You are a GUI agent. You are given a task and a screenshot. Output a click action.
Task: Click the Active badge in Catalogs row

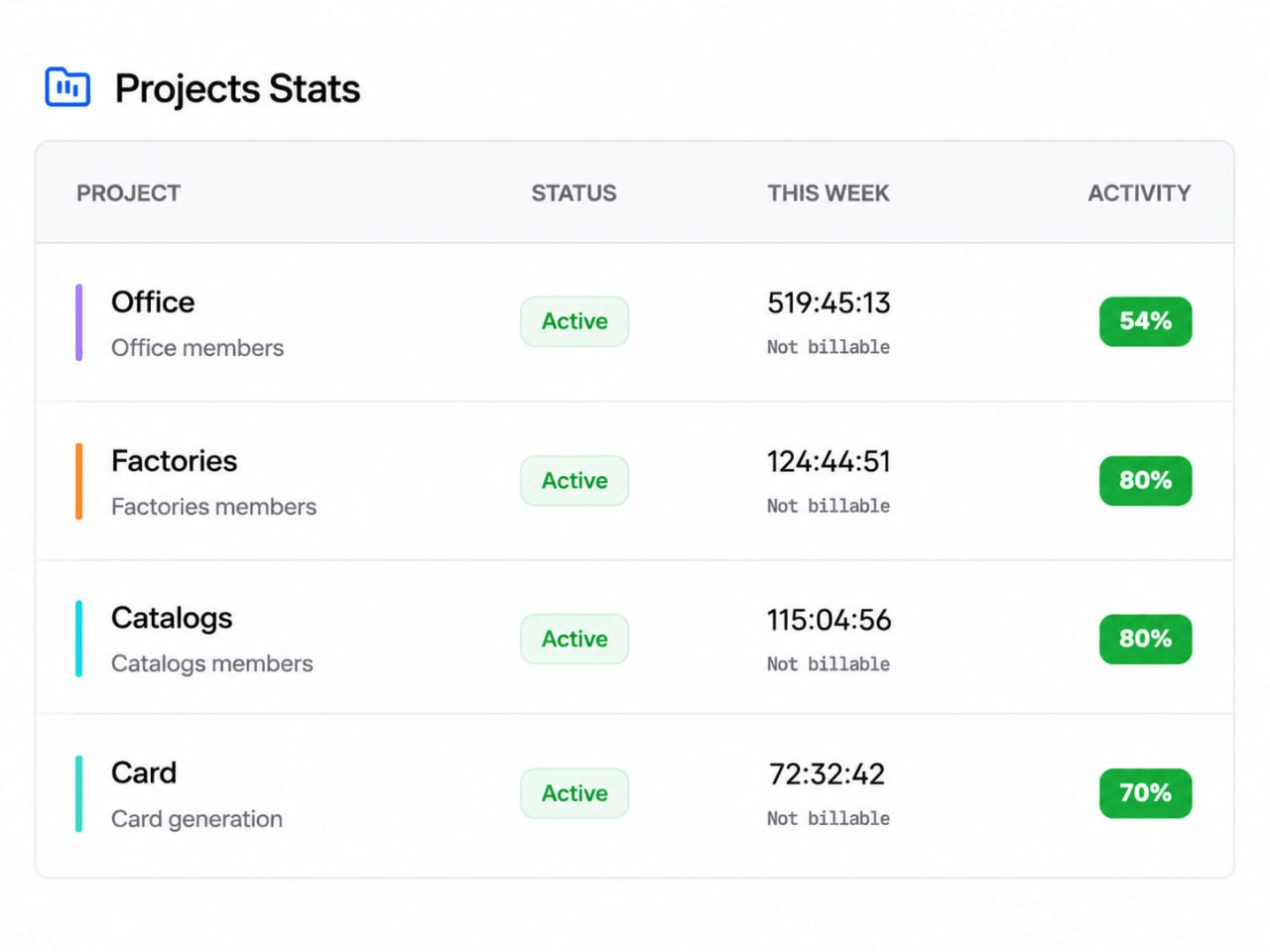click(574, 639)
